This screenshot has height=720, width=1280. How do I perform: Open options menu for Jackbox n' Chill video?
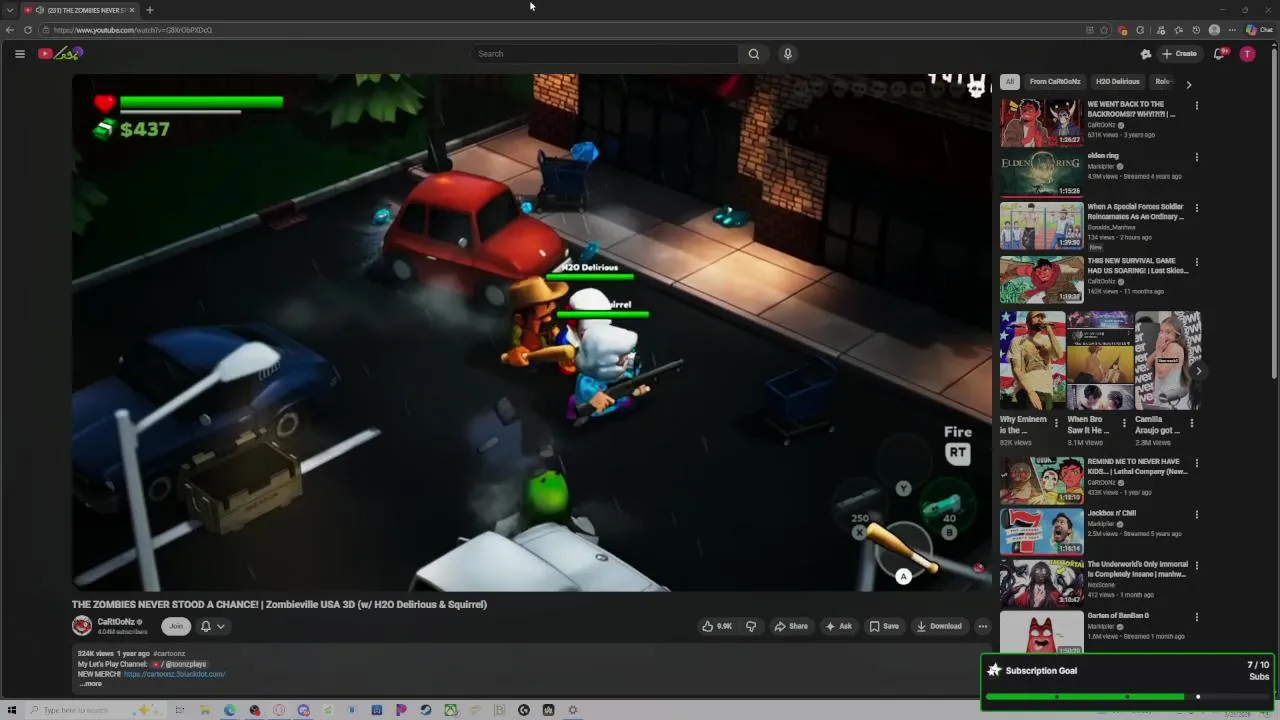click(x=1197, y=514)
